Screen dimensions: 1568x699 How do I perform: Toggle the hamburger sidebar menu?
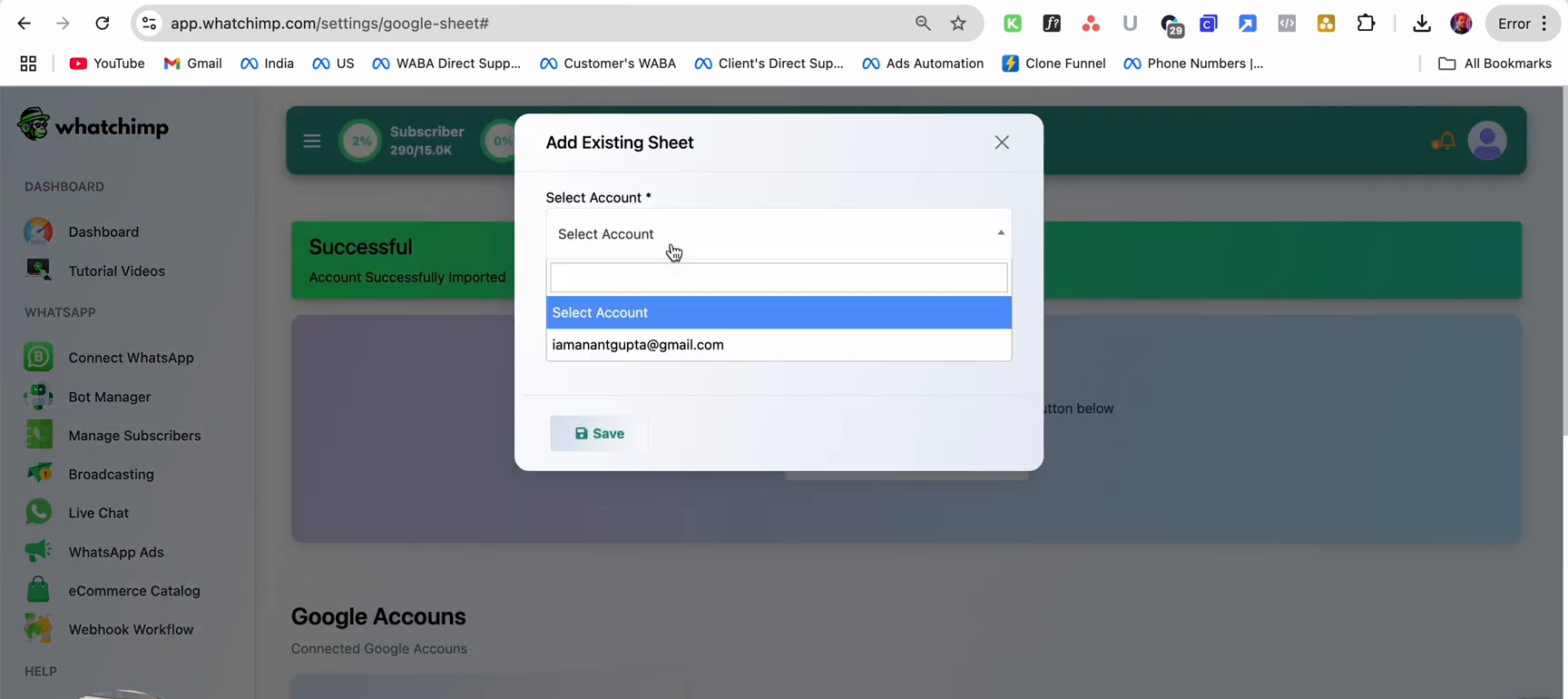(x=312, y=141)
